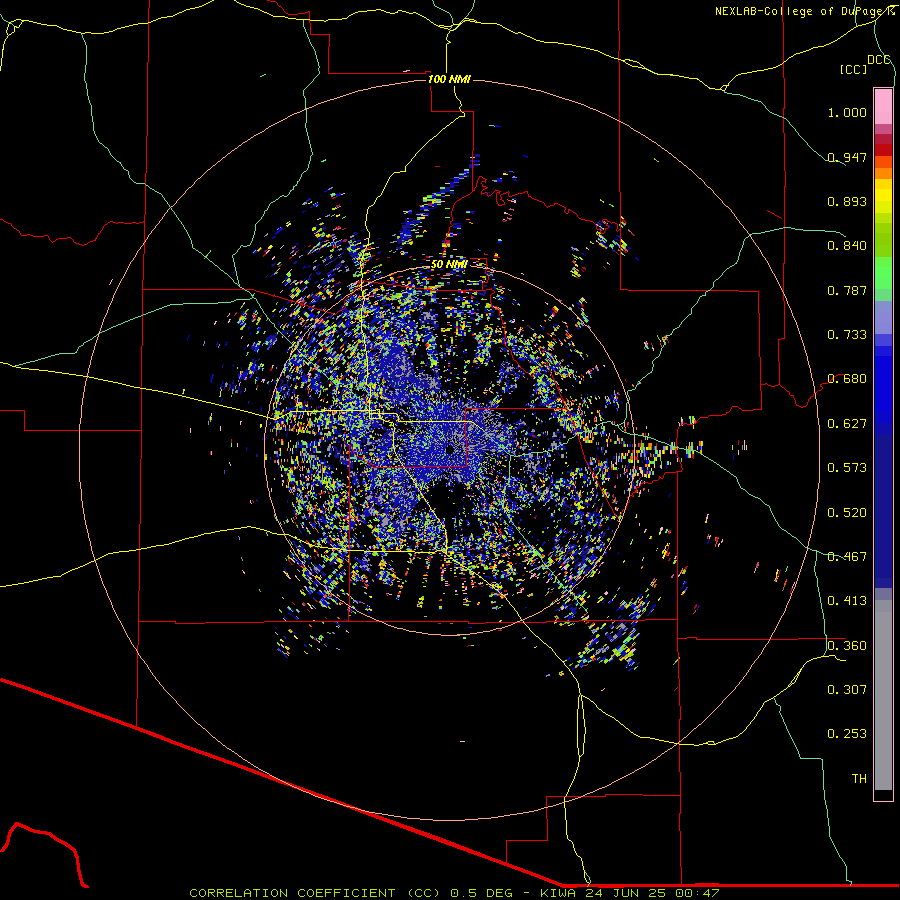
Task: Click the 0.680 scale value
Action: tap(847, 379)
